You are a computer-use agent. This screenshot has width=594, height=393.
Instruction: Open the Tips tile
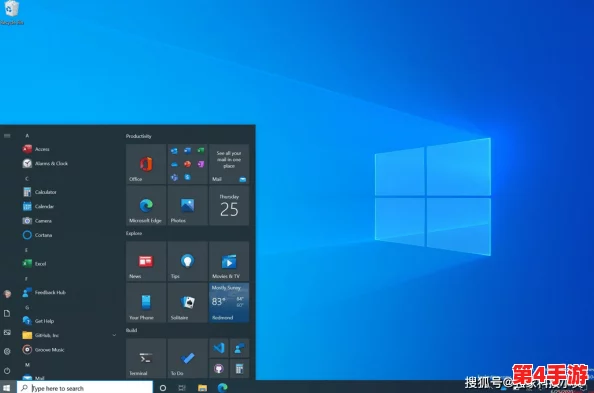point(188,261)
